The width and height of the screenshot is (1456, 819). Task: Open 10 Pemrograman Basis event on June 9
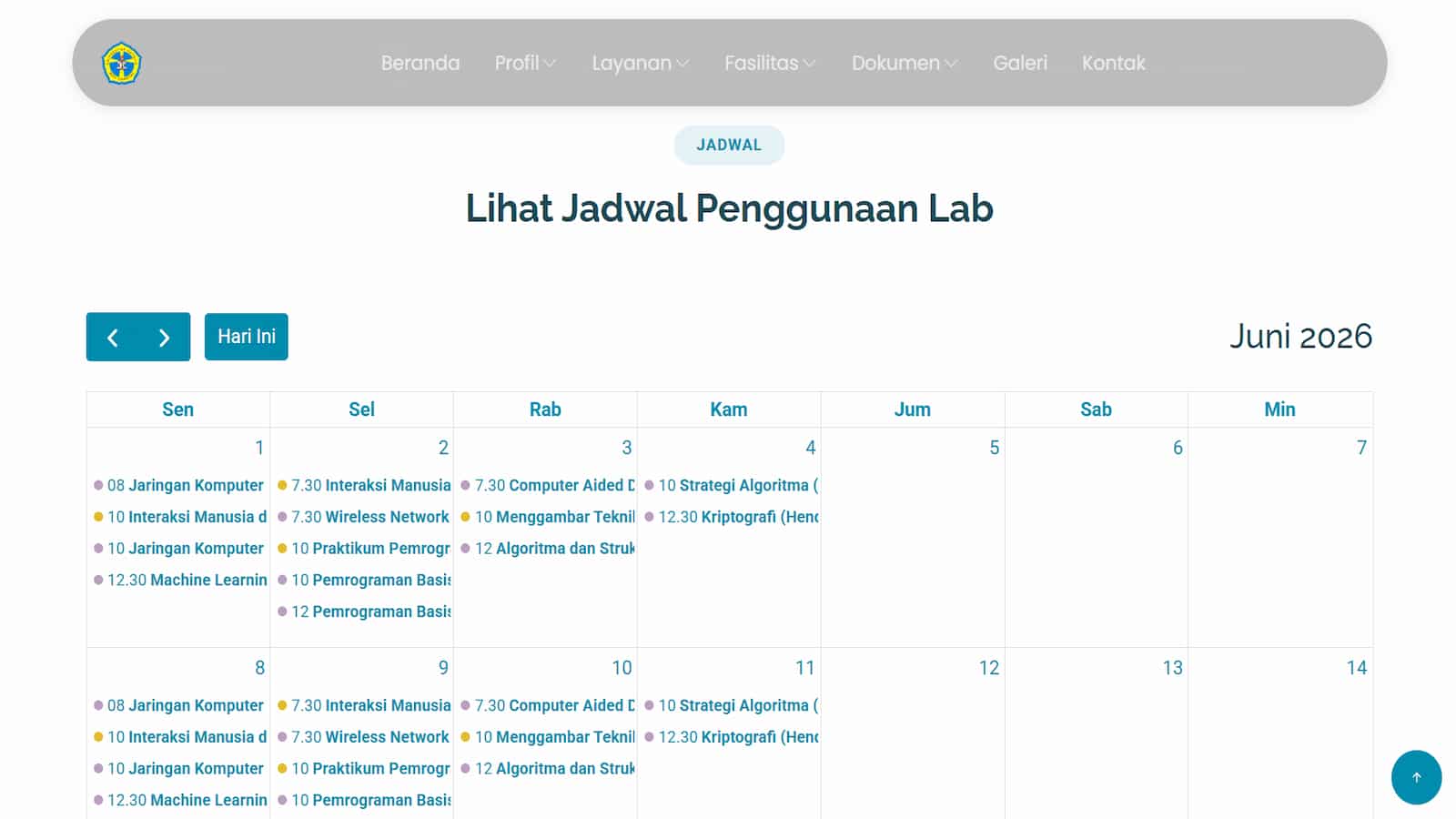[363, 800]
